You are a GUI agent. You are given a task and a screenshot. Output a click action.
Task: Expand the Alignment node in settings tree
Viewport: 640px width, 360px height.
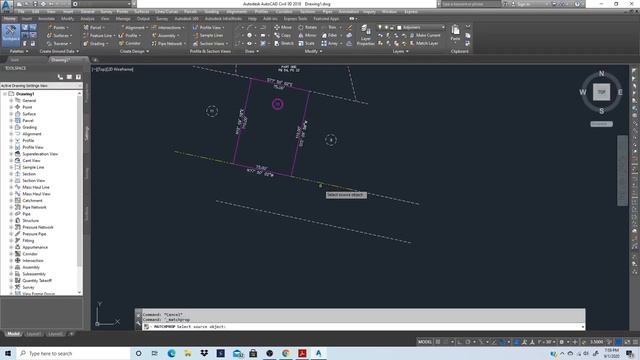11,134
